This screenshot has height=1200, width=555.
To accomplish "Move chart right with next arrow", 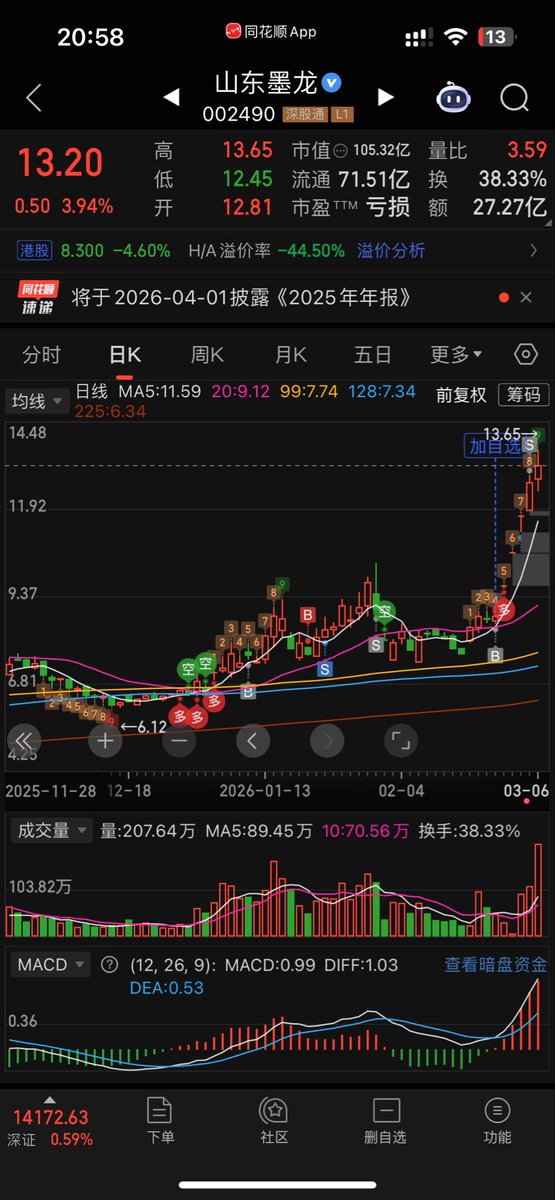I will (x=327, y=741).
